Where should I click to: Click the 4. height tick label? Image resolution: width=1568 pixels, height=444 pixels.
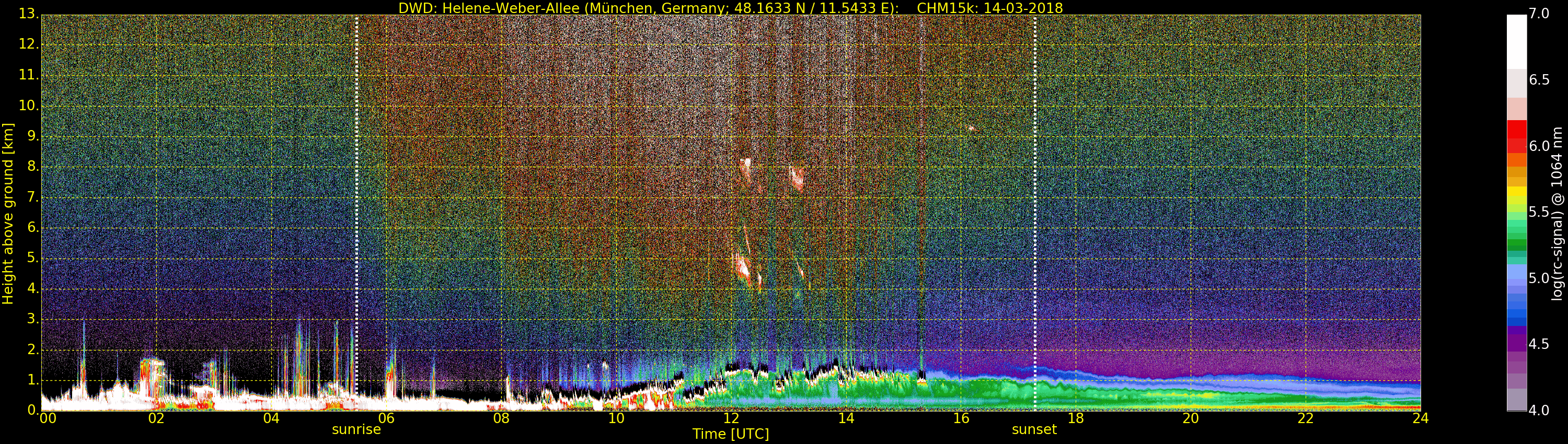click(x=33, y=288)
